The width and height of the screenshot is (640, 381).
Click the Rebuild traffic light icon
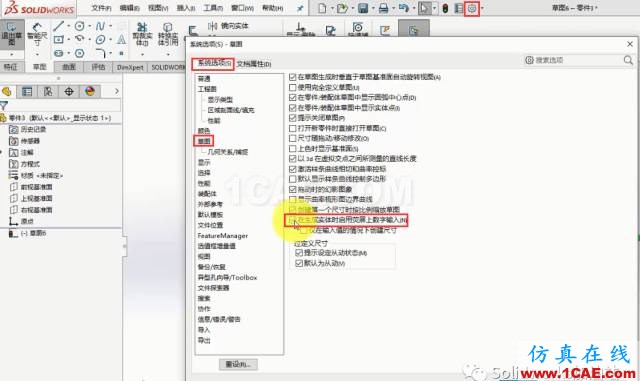(445, 8)
